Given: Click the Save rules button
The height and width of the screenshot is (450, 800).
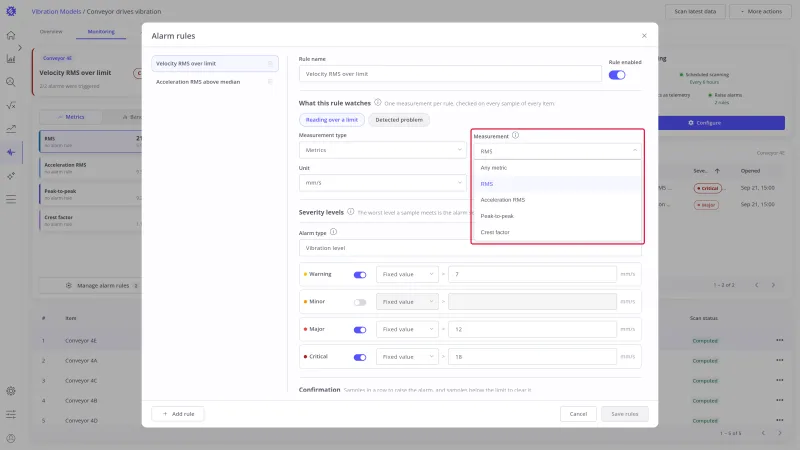Looking at the screenshot, I should (624, 414).
